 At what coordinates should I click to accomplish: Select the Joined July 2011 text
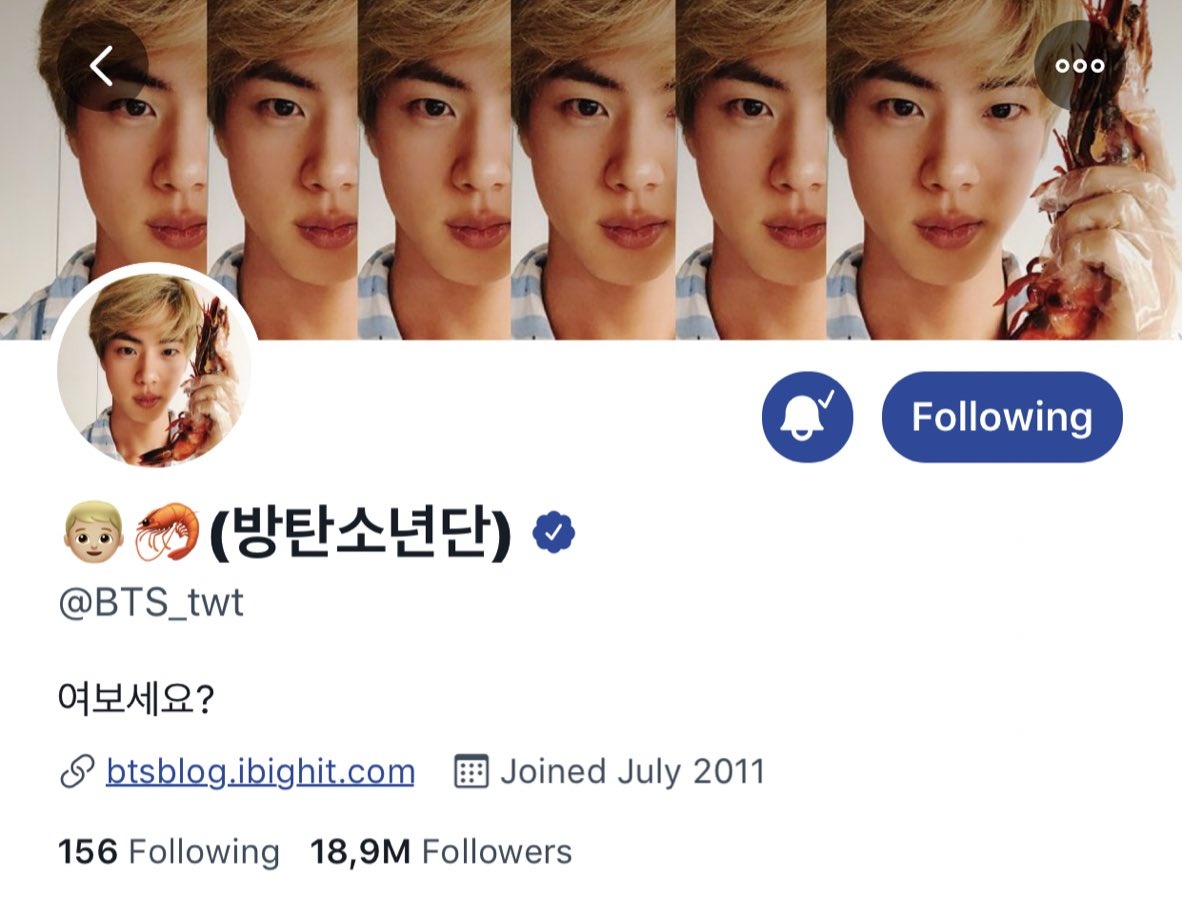[x=632, y=772]
